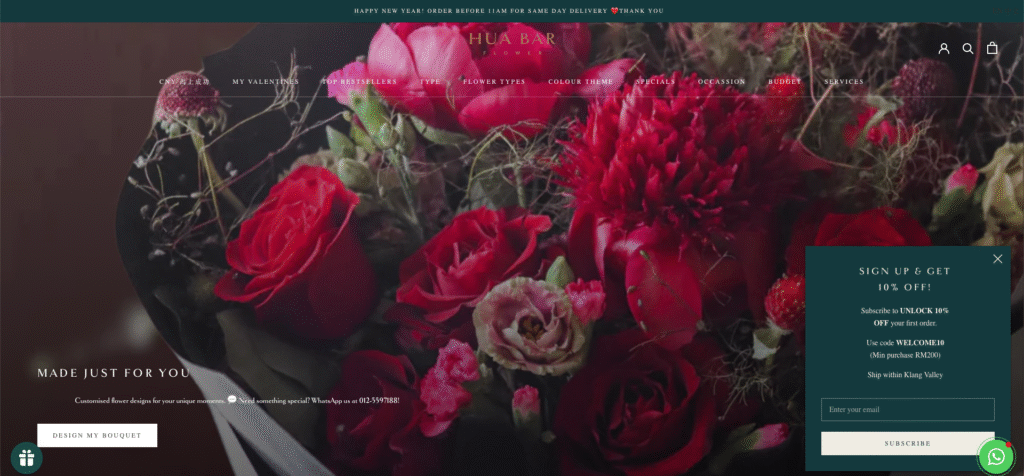Viewport: 1024px width, 476px height.
Task: Expand the Flower Types menu
Action: point(494,82)
